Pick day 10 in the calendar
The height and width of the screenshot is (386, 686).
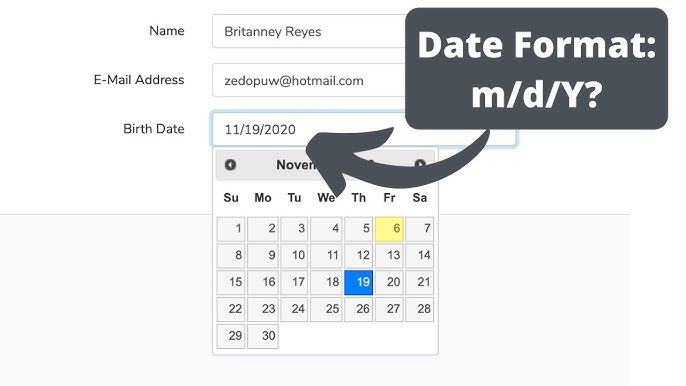click(294, 256)
